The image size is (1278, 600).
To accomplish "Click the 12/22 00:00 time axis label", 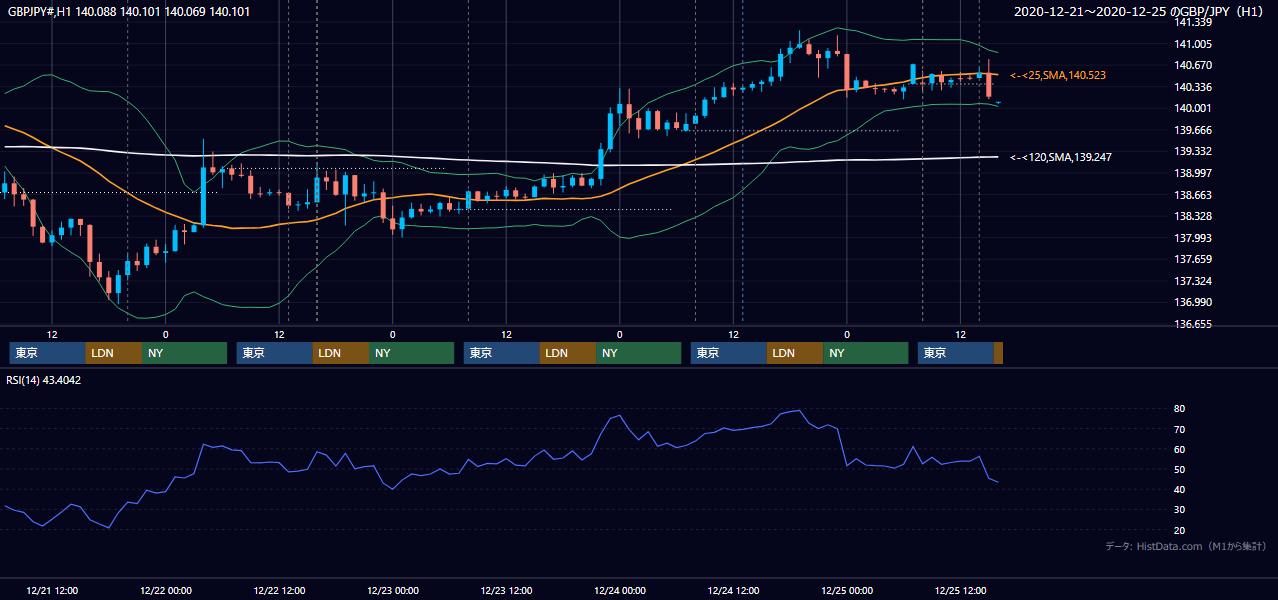I will [166, 590].
